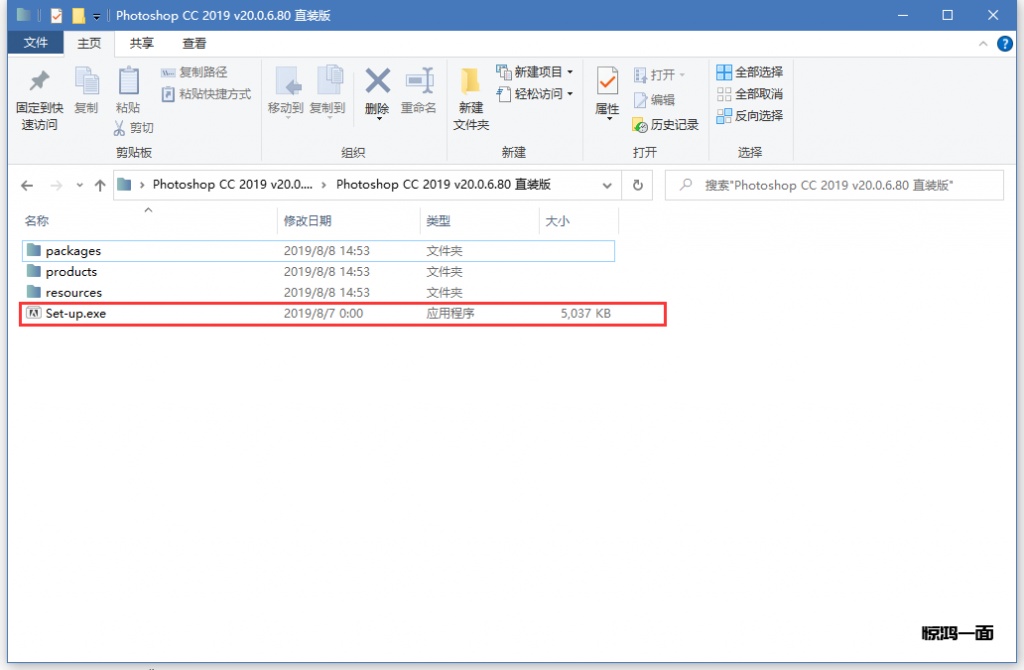Click Select None option
The height and width of the screenshot is (670, 1024).
(x=749, y=94)
